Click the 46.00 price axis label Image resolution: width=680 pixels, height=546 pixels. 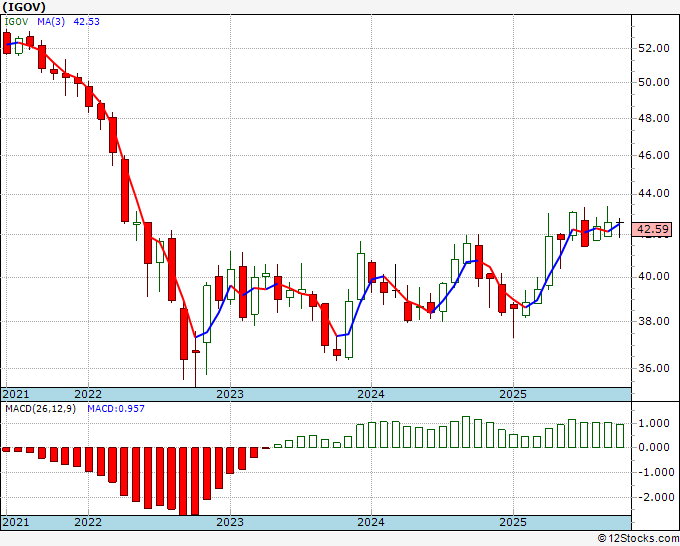coord(654,155)
